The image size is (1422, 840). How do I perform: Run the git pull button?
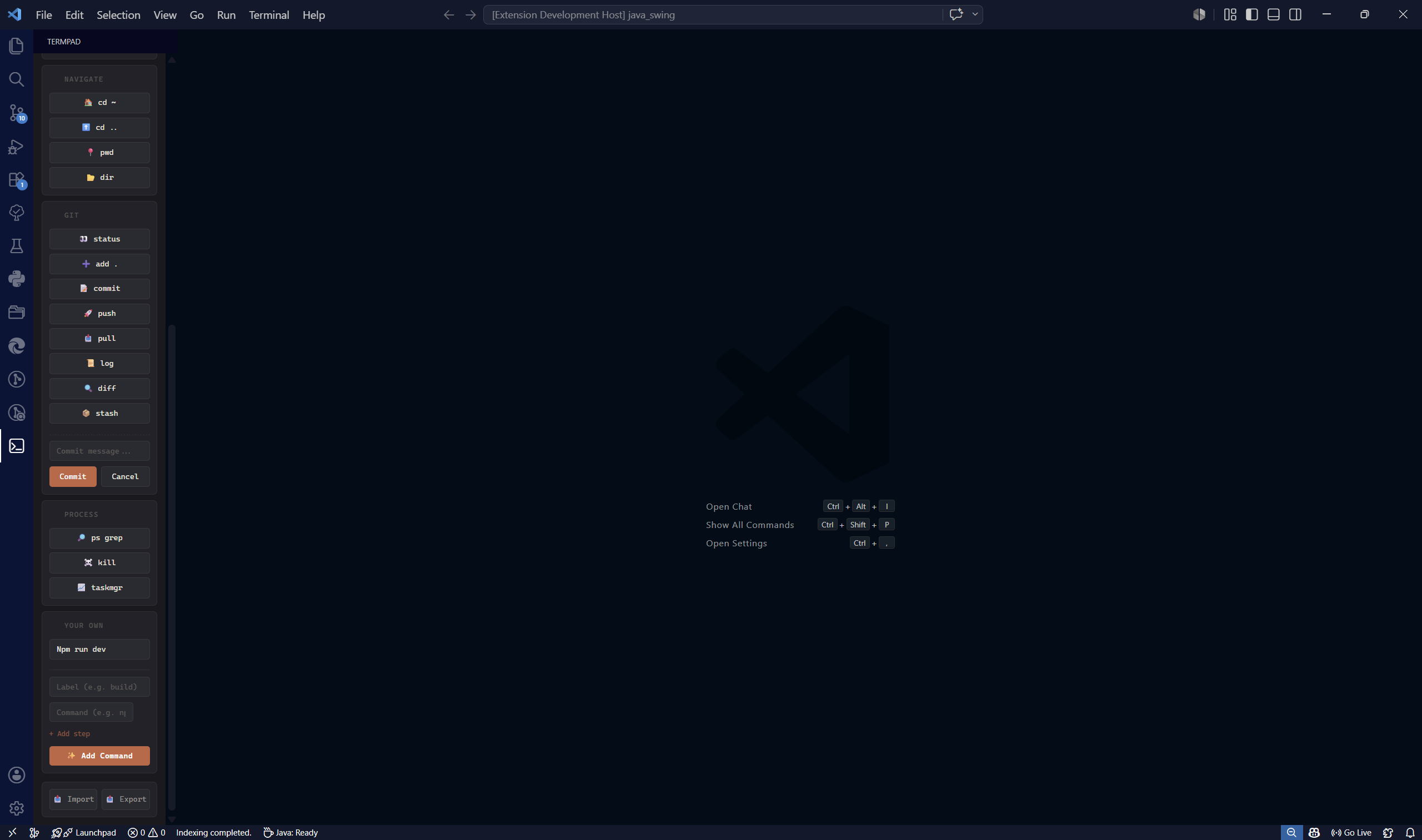99,339
